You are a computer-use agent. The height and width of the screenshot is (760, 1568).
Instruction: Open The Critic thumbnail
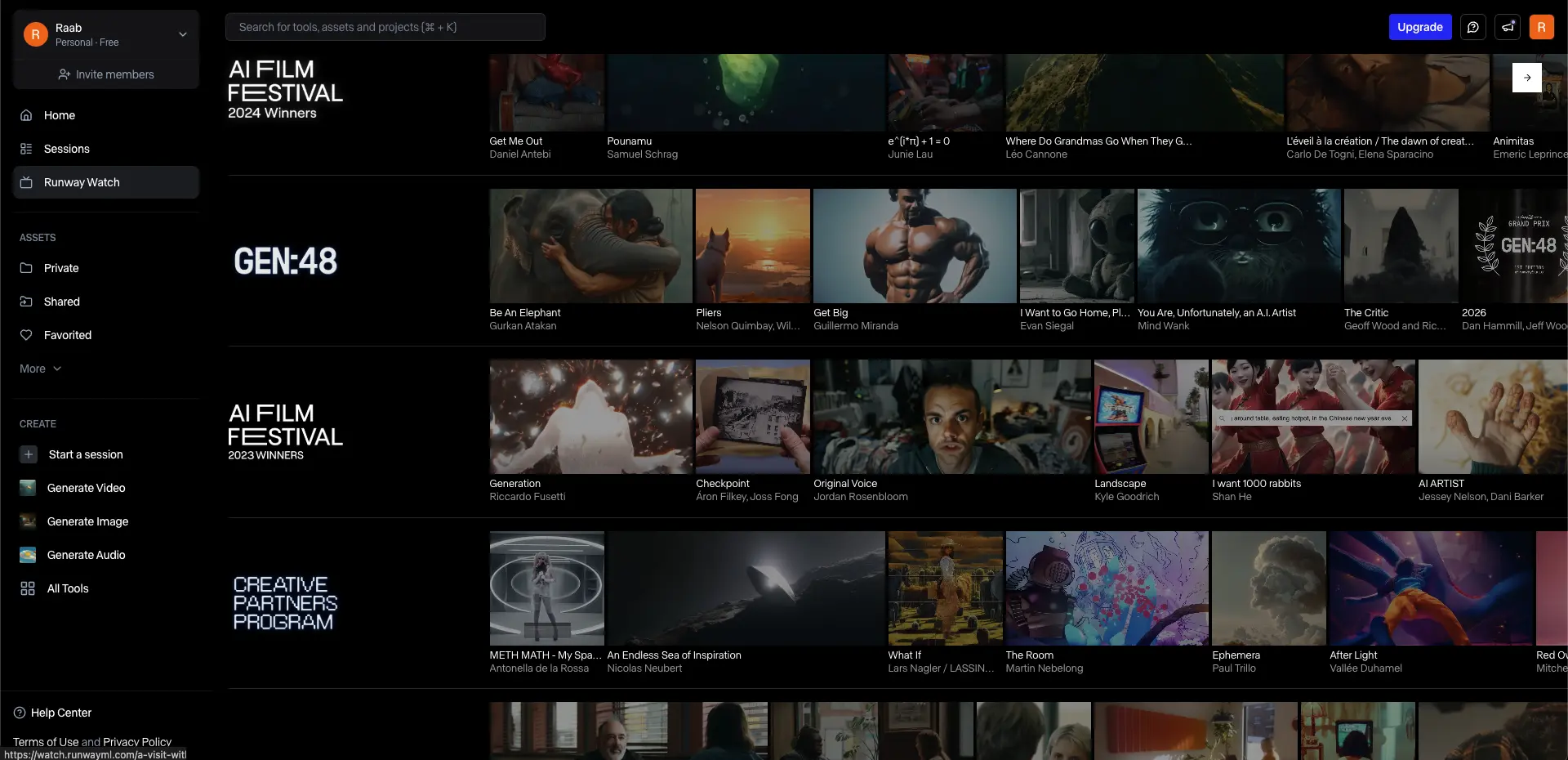[x=1401, y=246]
